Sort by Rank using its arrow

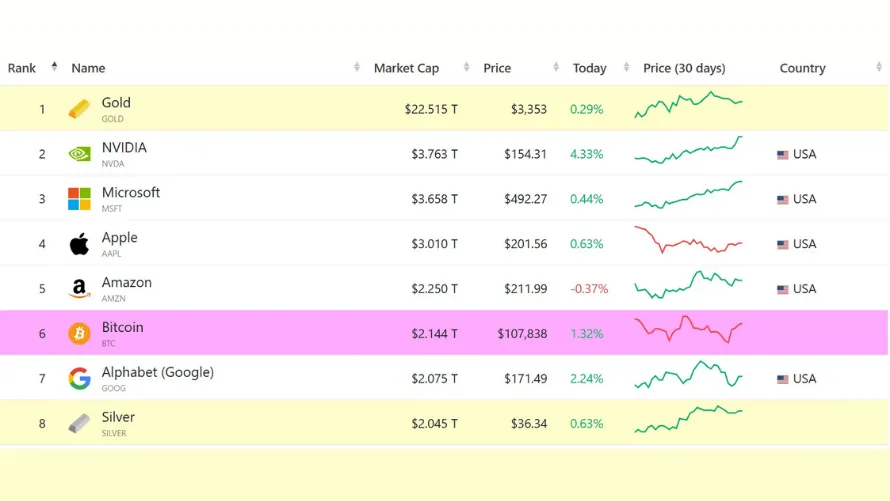(x=54, y=66)
